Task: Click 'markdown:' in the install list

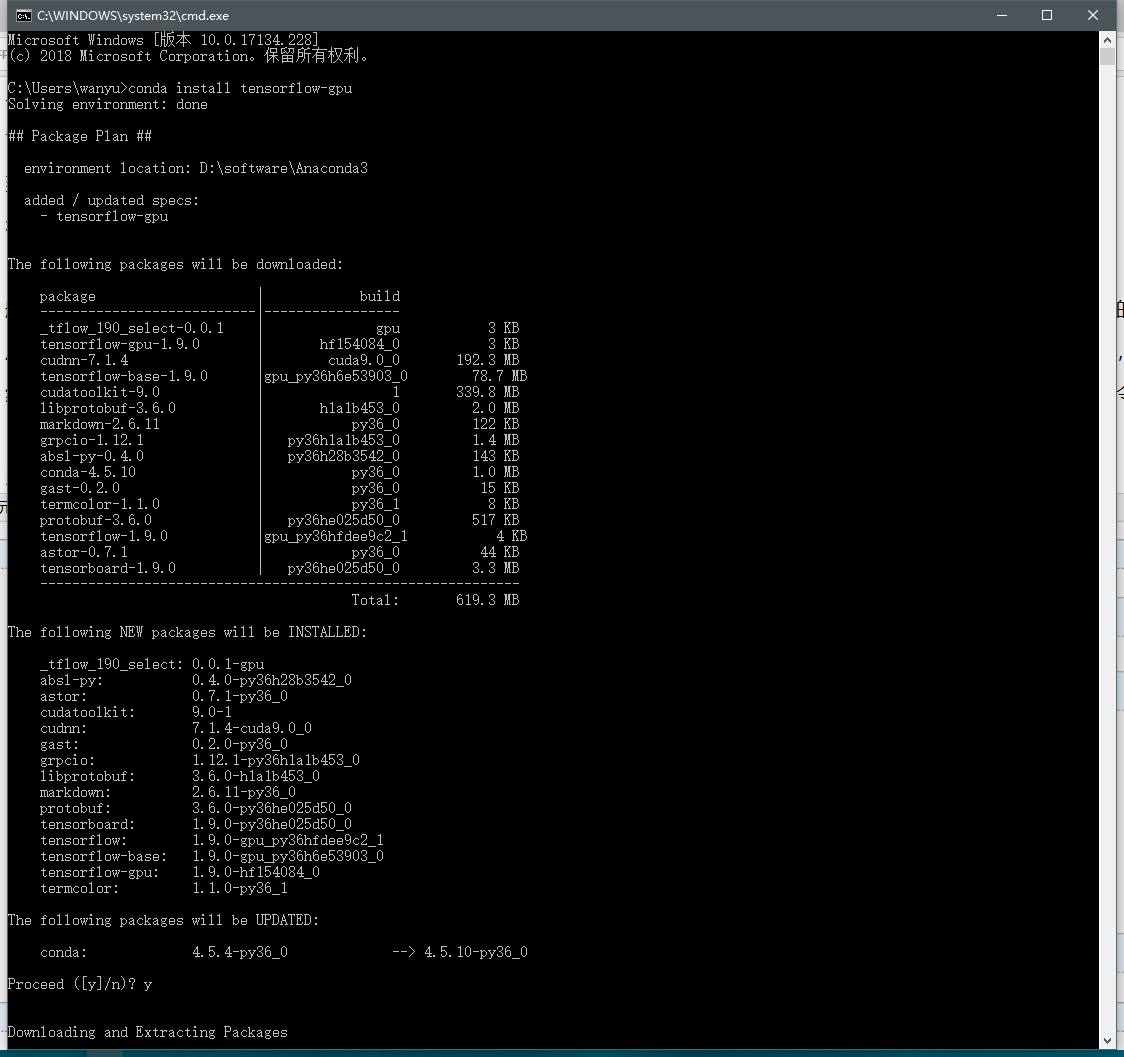Action: click(x=75, y=793)
